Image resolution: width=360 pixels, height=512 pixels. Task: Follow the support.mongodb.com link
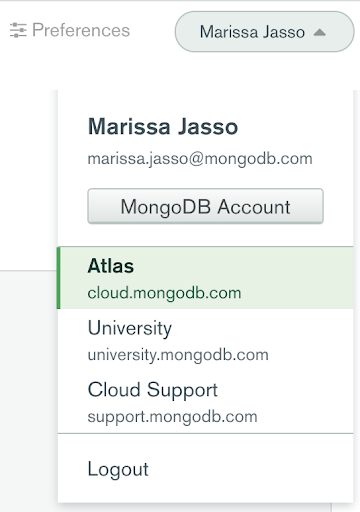point(172,417)
